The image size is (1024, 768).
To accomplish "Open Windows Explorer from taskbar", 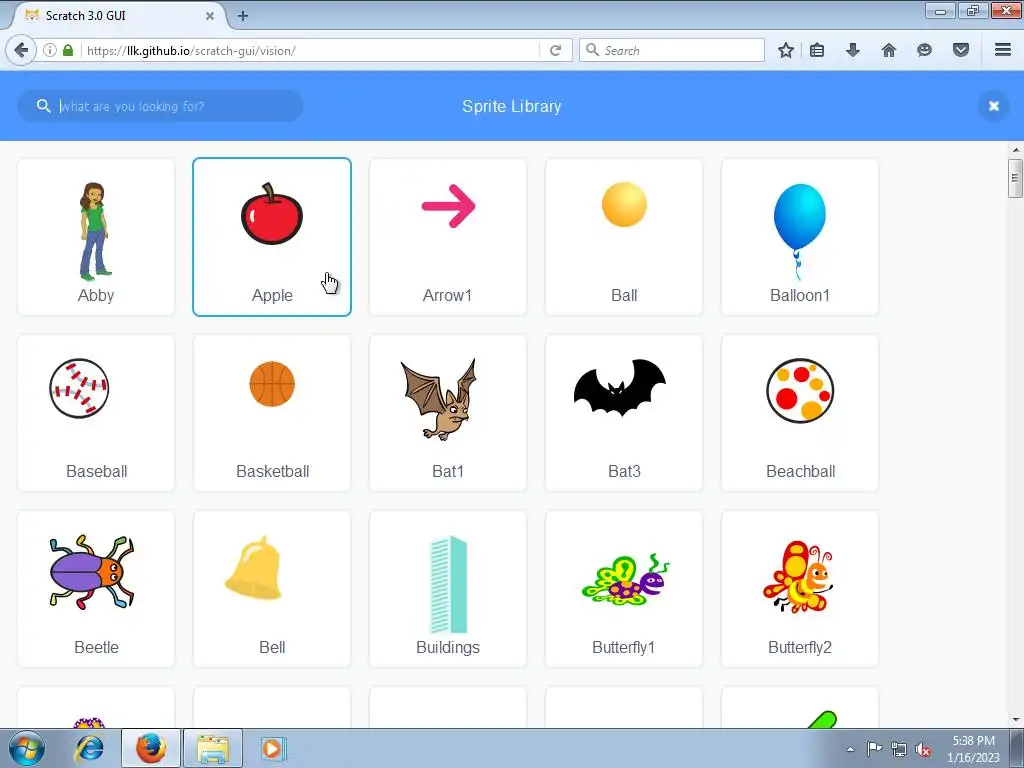I will pos(213,748).
